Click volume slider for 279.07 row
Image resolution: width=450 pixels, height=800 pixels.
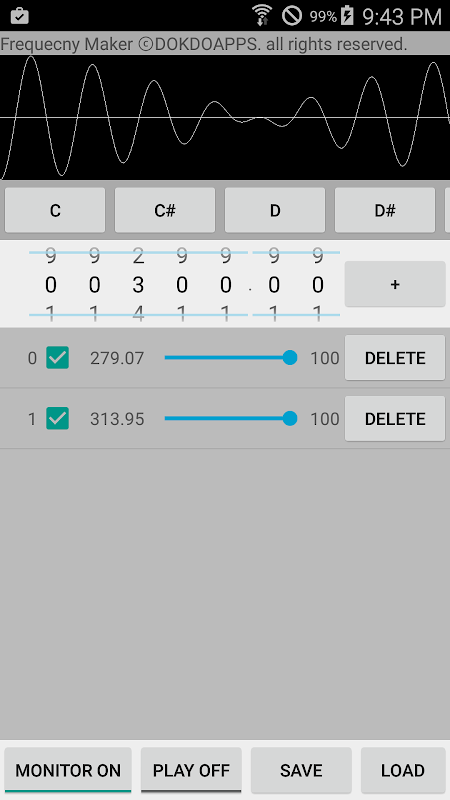click(x=228, y=358)
